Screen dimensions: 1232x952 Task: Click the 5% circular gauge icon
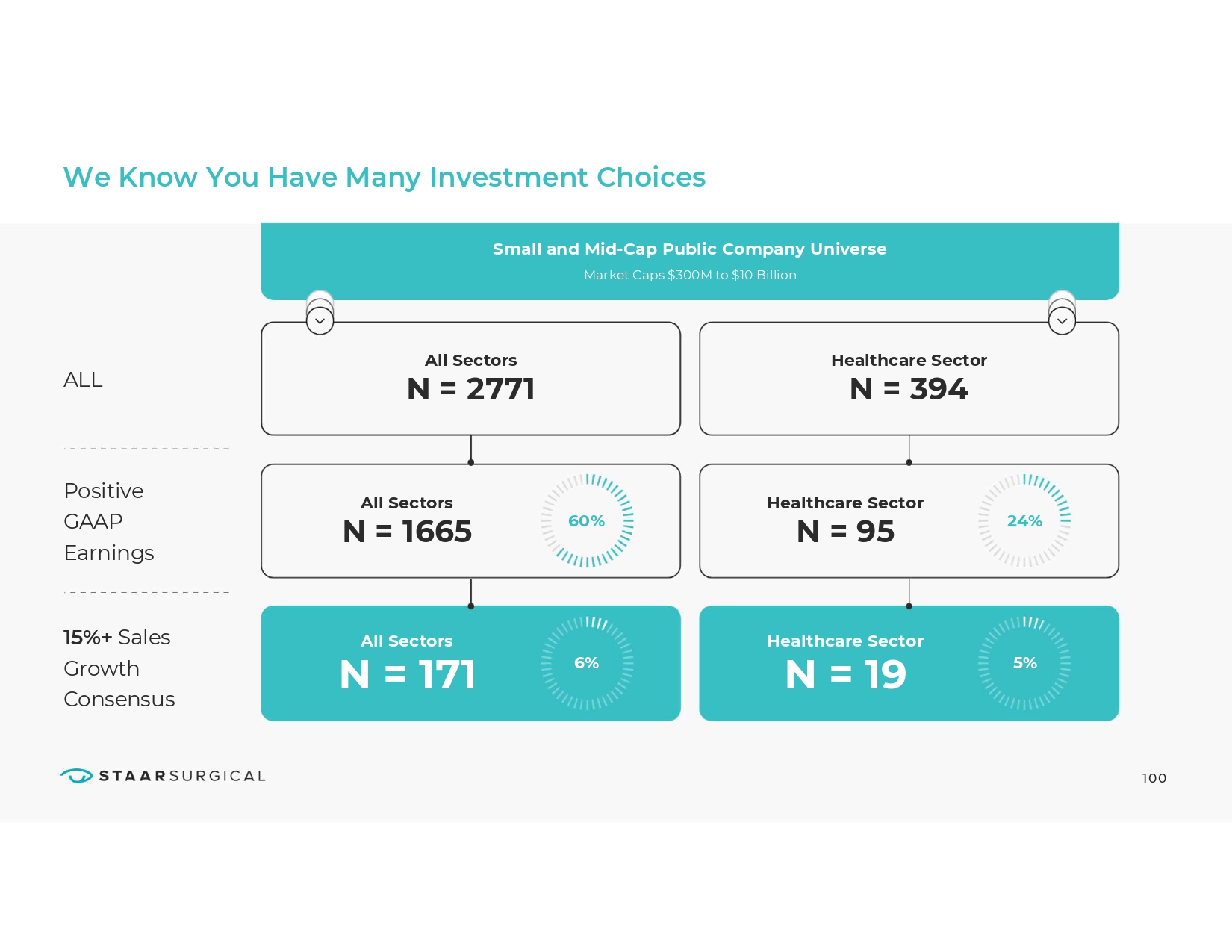1024,663
